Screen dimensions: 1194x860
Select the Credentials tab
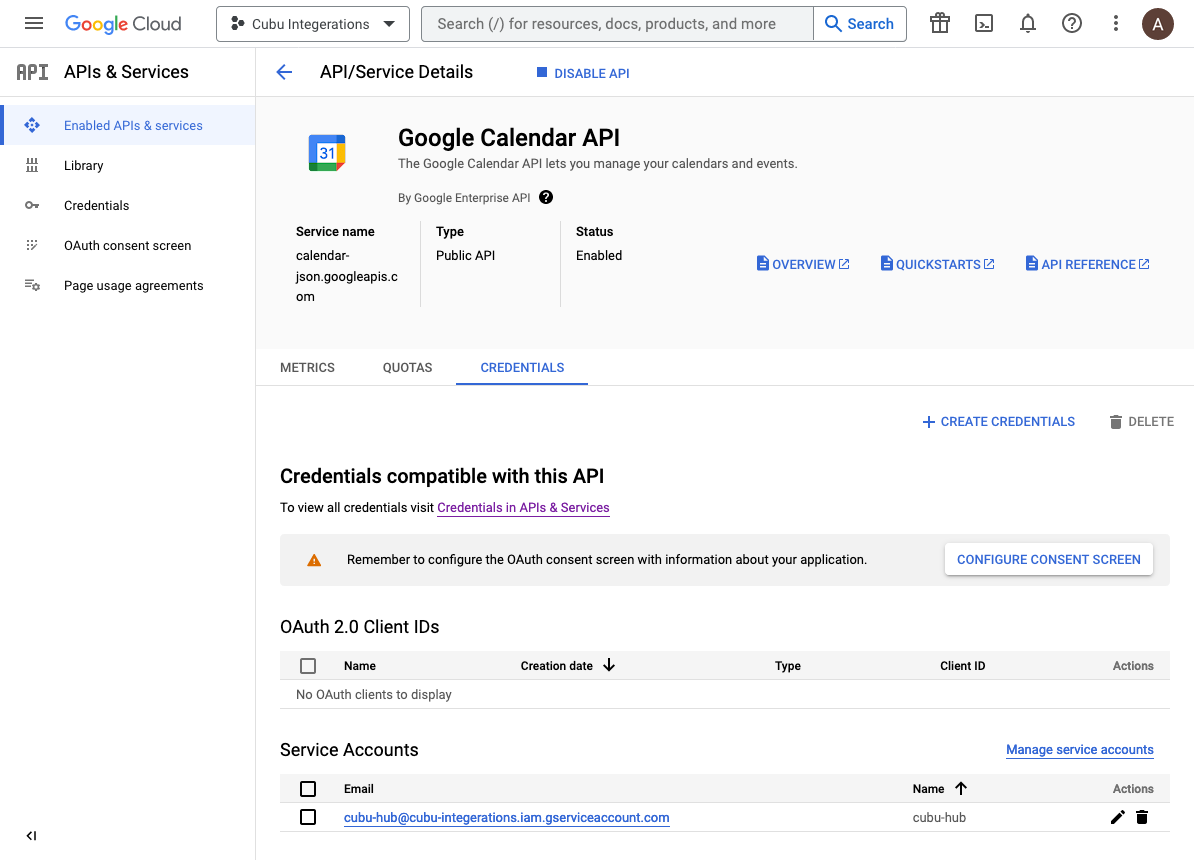click(522, 367)
